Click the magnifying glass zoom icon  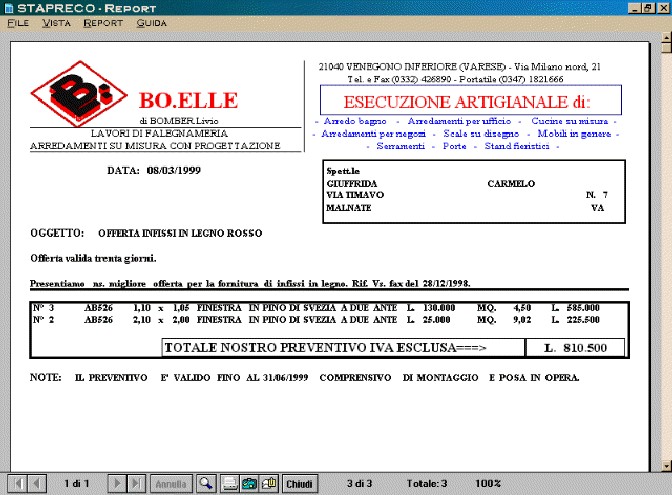pos(205,484)
